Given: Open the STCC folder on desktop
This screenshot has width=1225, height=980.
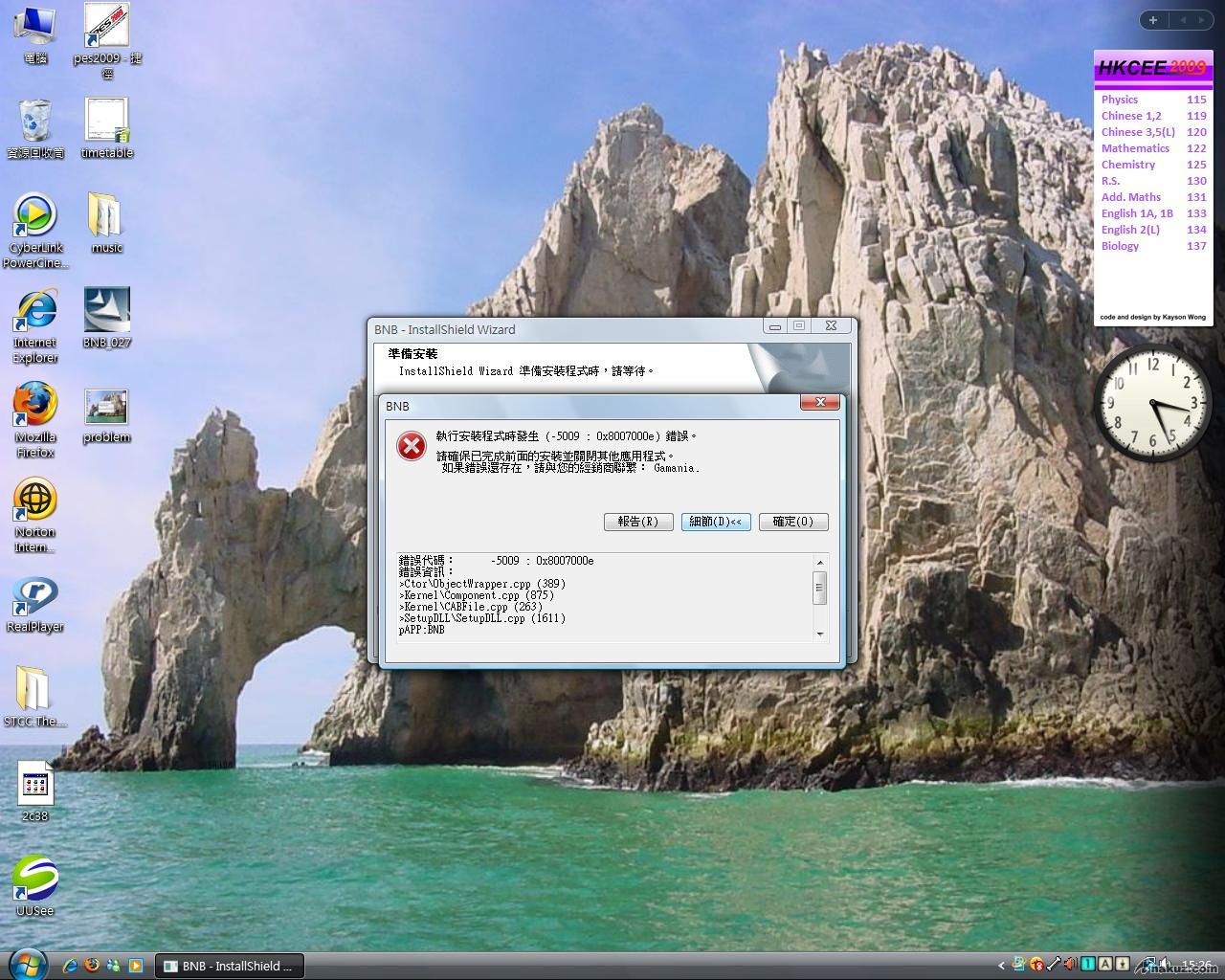Looking at the screenshot, I should click(x=35, y=697).
